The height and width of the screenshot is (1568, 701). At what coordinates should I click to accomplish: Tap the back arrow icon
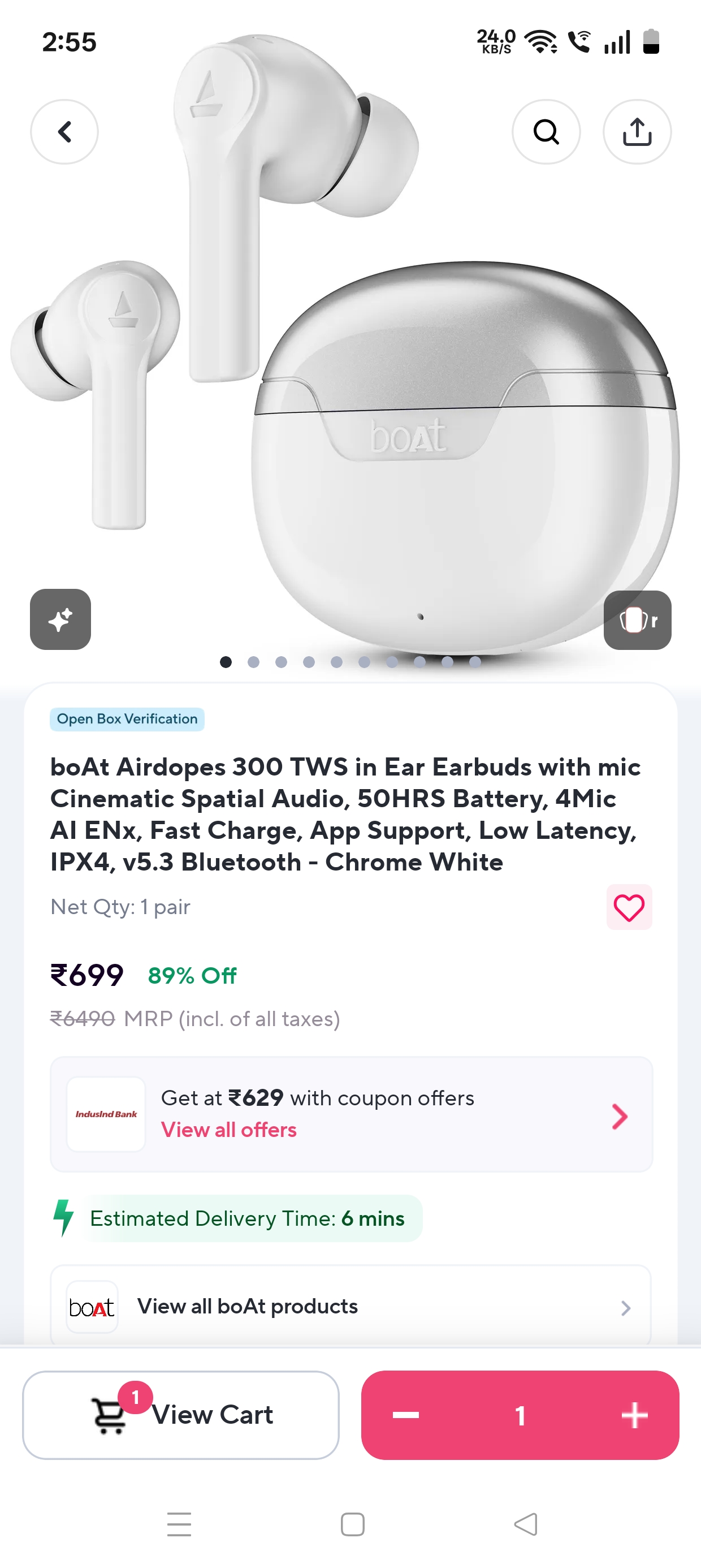click(64, 131)
